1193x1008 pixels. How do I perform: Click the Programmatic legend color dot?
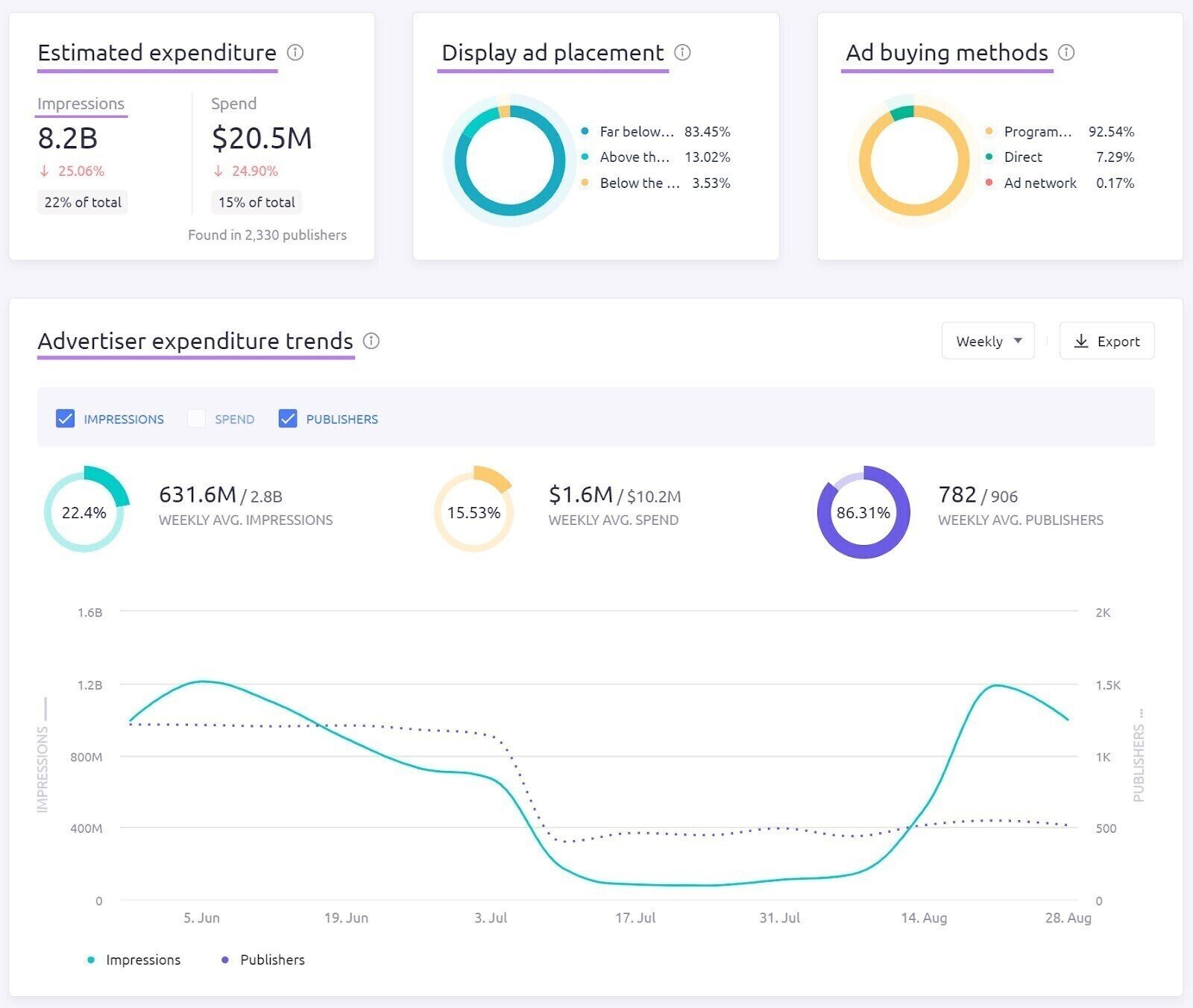988,131
